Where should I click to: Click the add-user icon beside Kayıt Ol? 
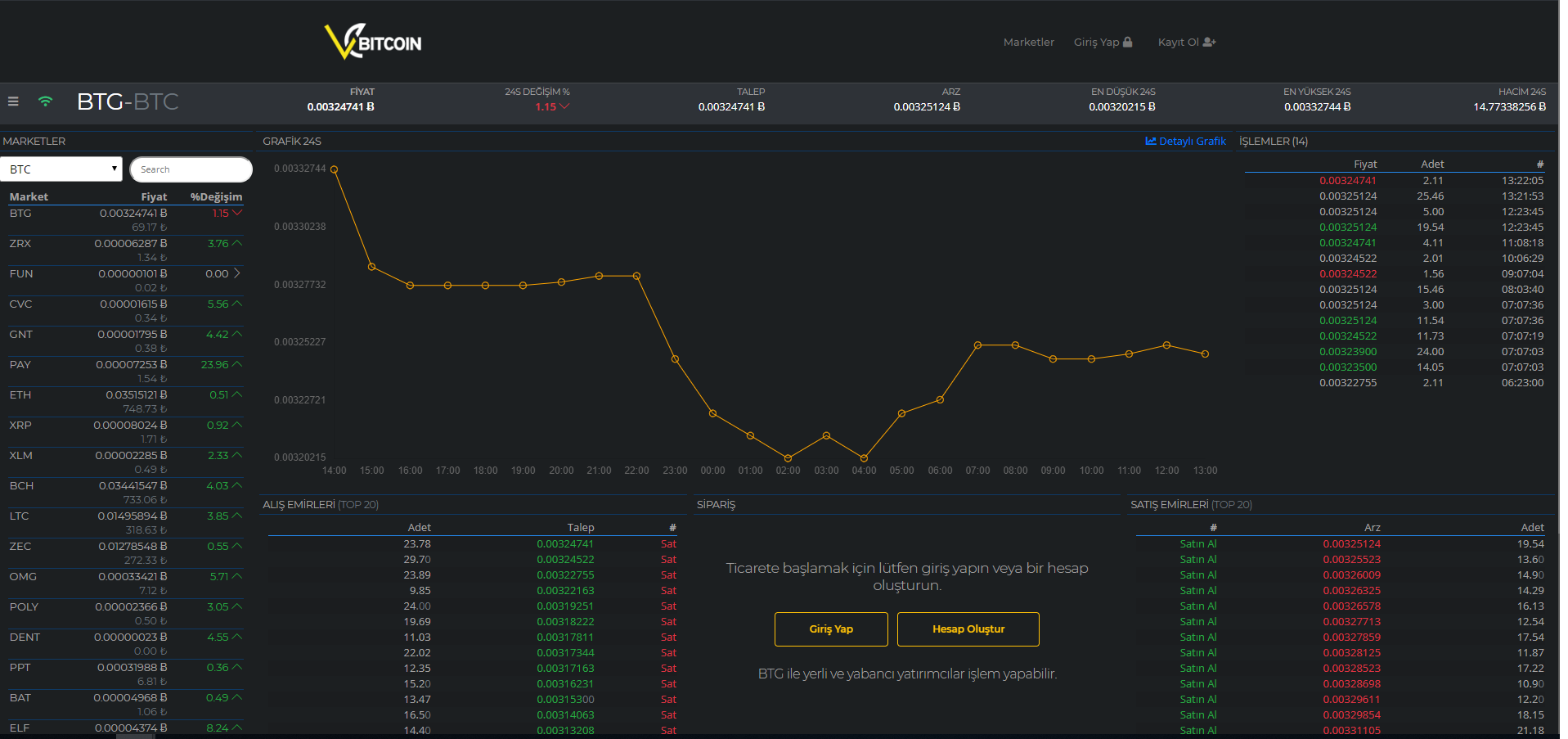[1209, 42]
